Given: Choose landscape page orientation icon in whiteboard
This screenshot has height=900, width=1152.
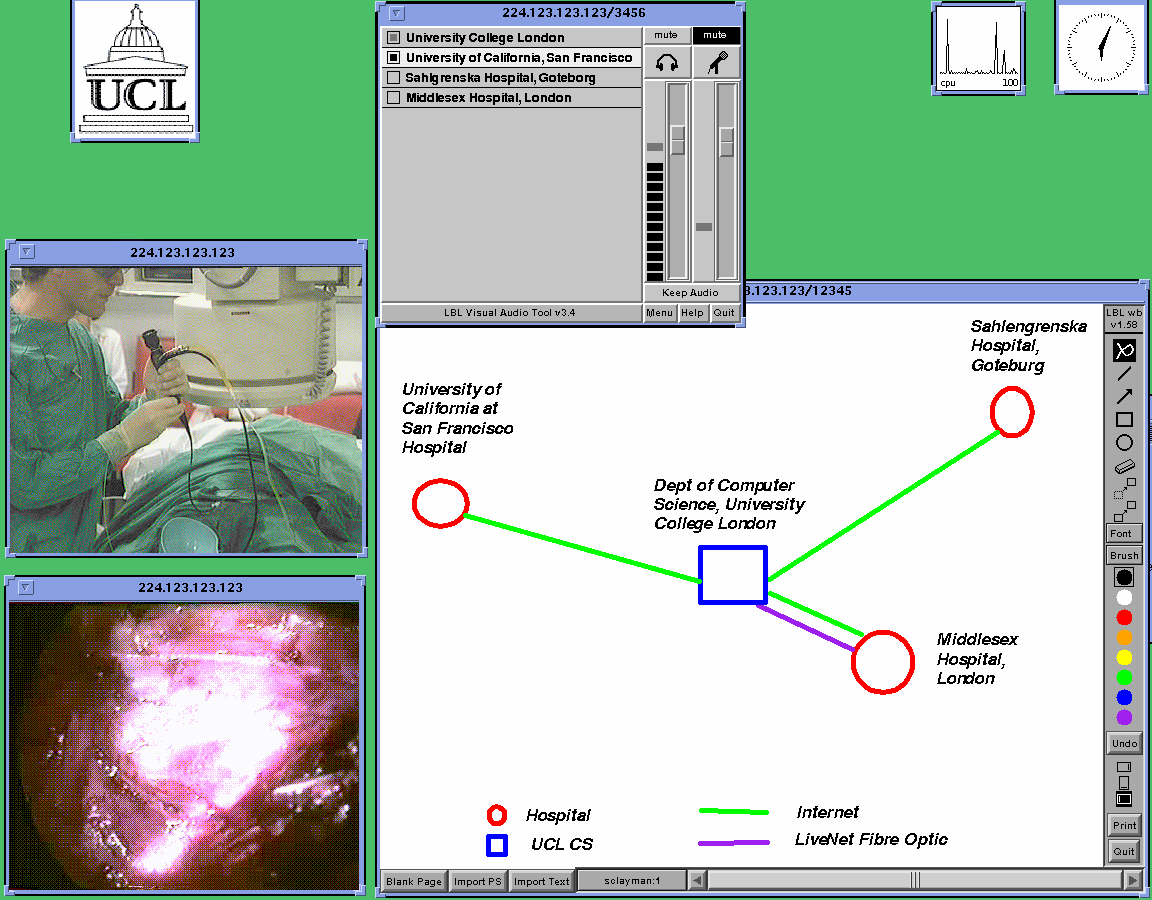Looking at the screenshot, I should point(1123,767).
